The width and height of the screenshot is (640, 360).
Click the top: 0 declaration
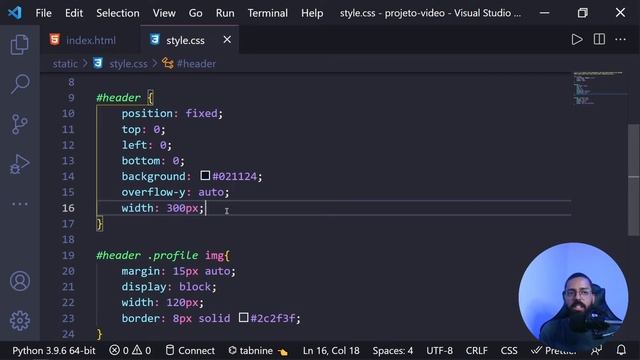143,129
